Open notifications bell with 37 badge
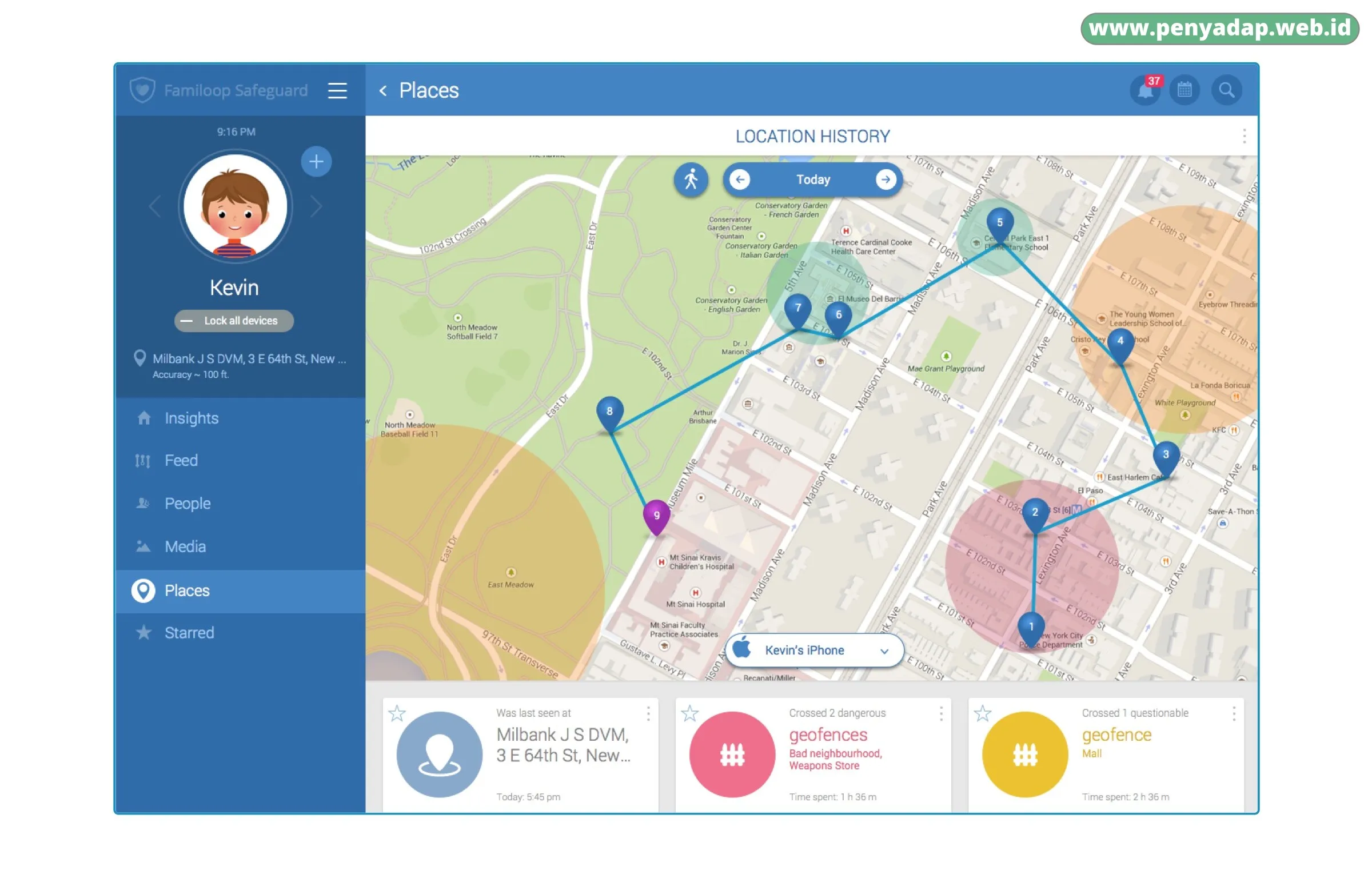Screen dimensions: 1372x878 click(1146, 90)
